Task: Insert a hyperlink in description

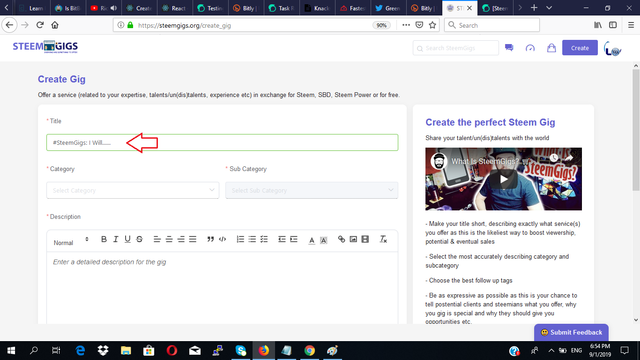Action: 341,239
